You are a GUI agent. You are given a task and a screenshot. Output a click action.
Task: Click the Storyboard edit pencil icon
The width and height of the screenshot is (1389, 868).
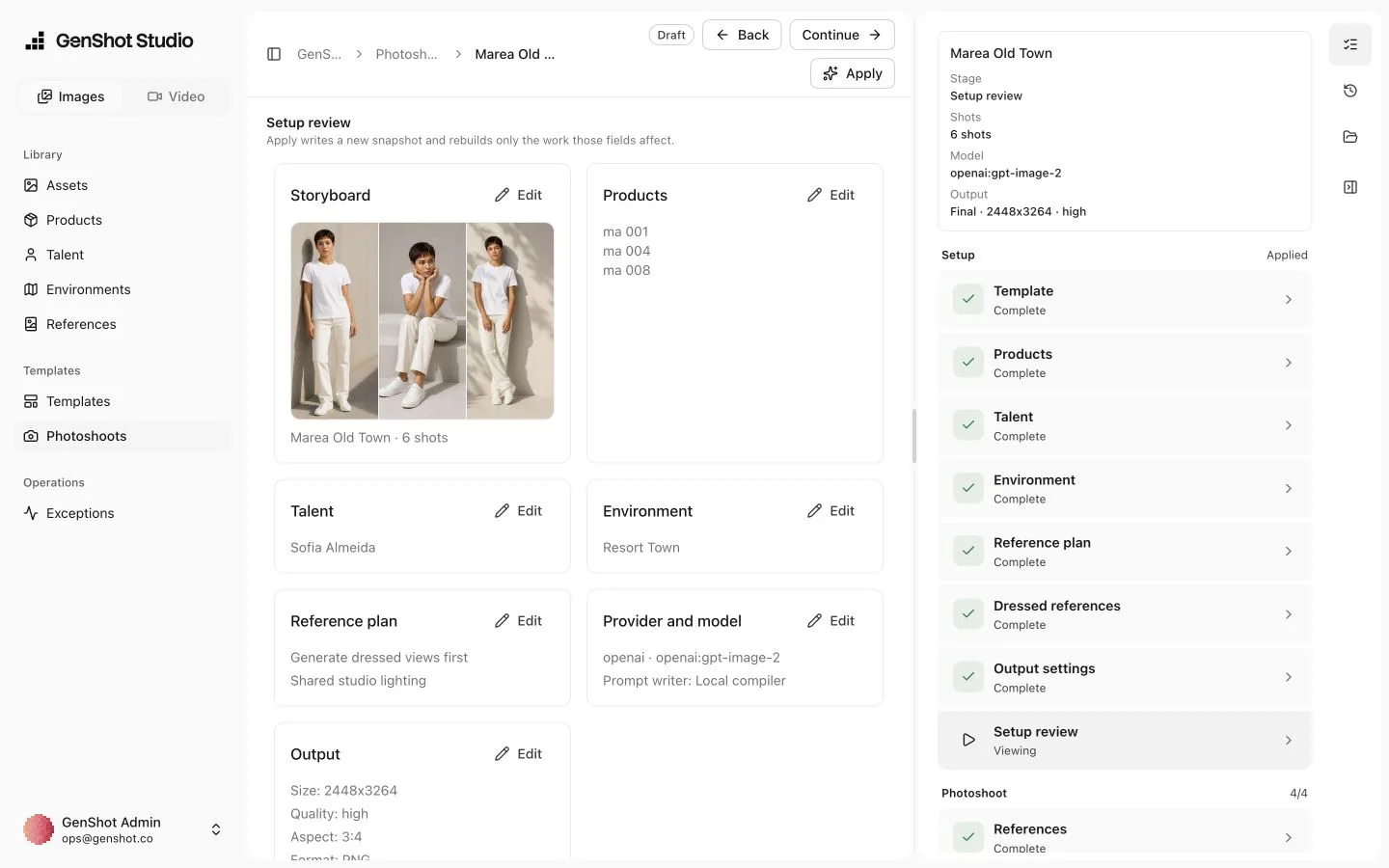click(x=502, y=195)
